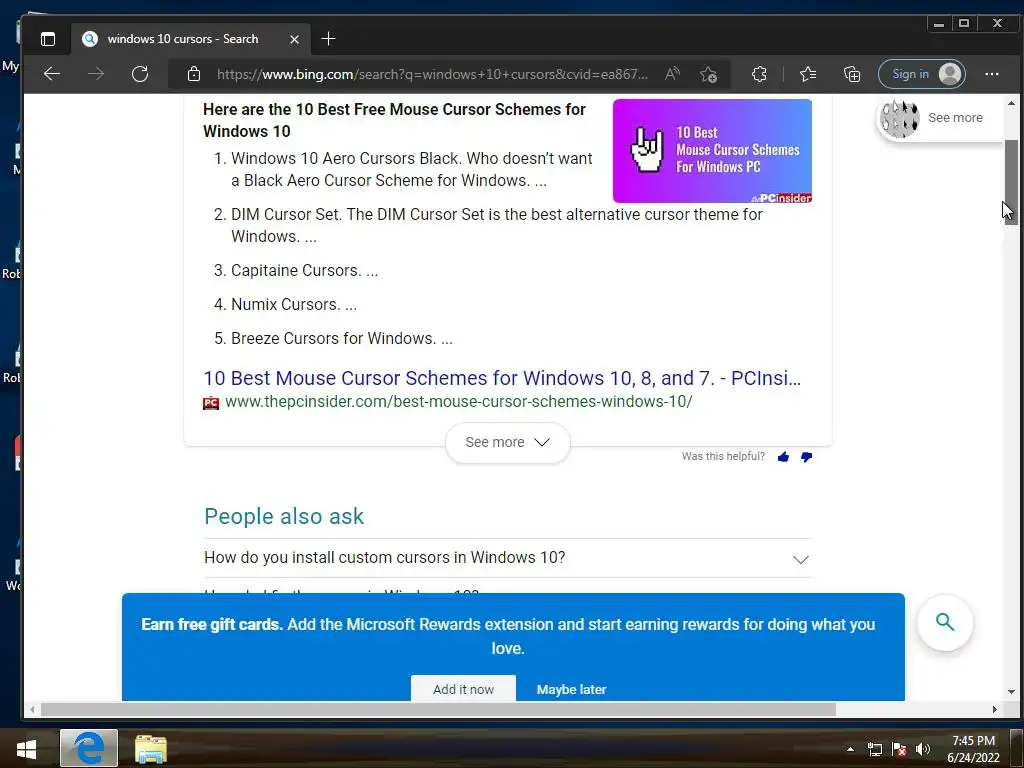Open a new tab
Image resolution: width=1024 pixels, height=768 pixels.
click(x=328, y=39)
